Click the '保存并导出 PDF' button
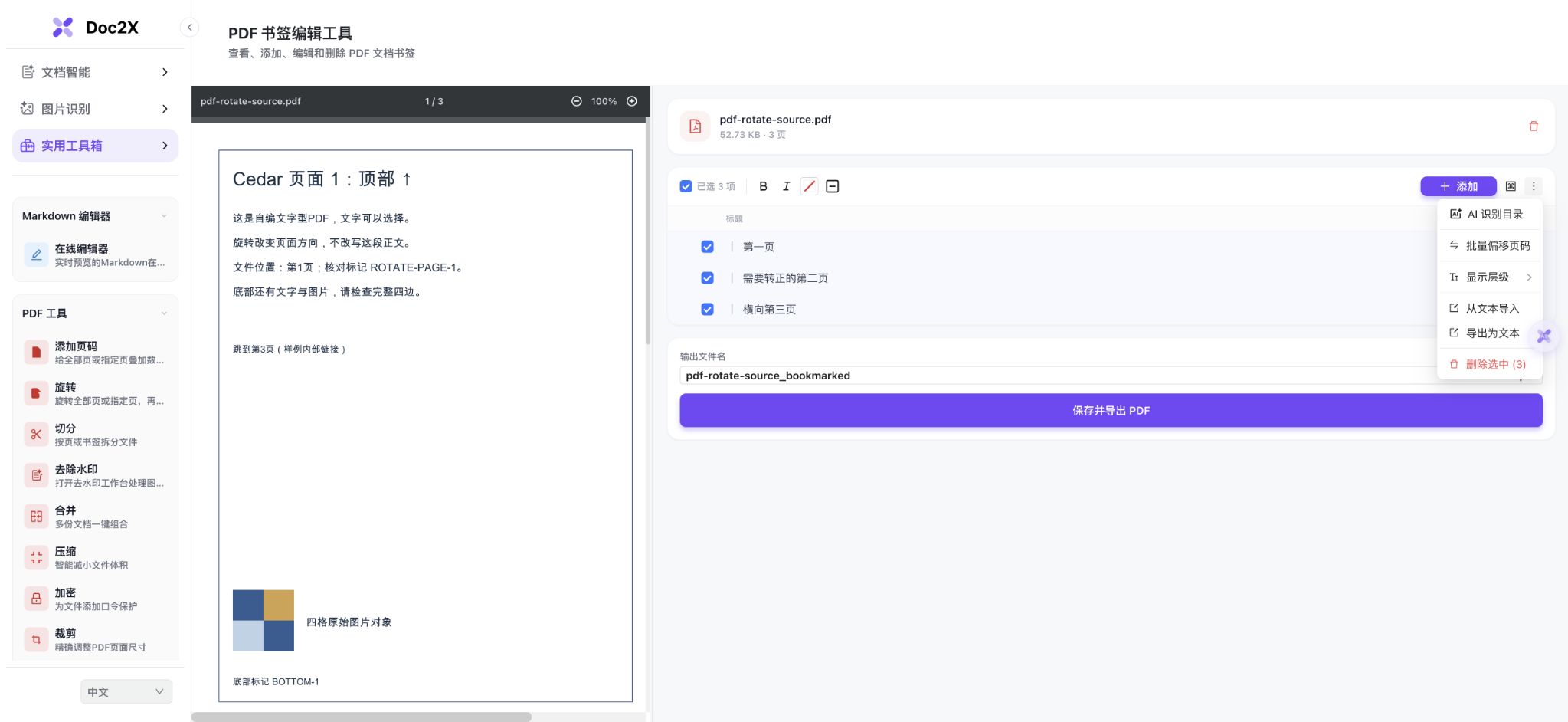This screenshot has width=1568, height=722. [x=1111, y=411]
